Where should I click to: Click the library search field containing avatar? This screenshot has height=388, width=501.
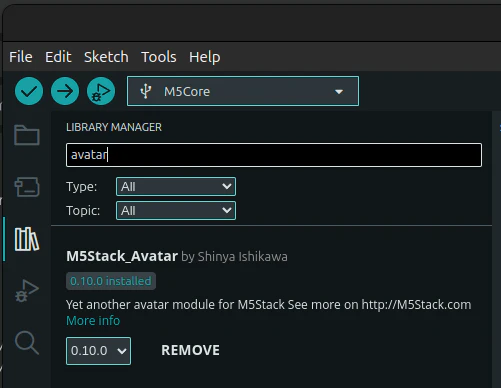coord(274,155)
